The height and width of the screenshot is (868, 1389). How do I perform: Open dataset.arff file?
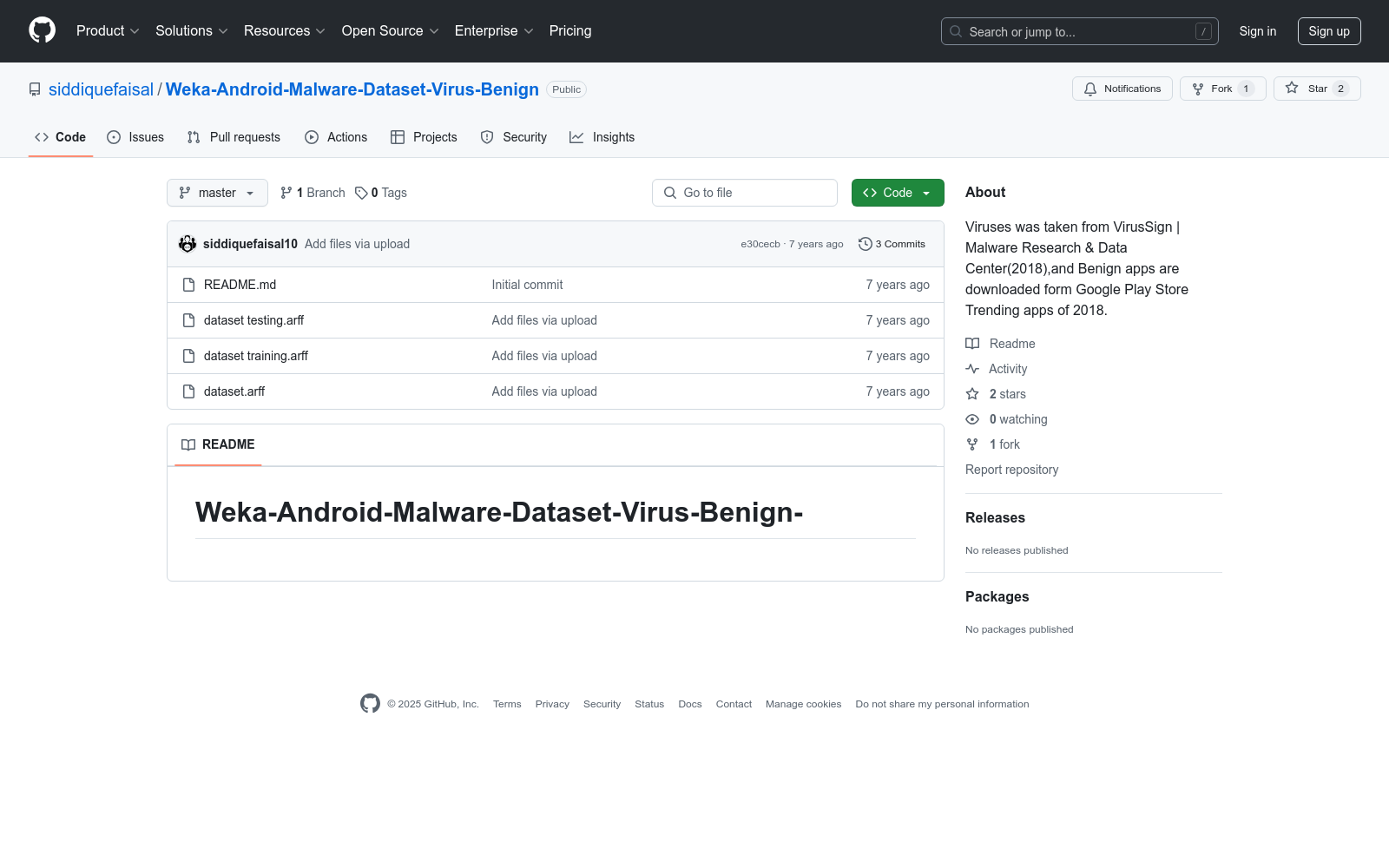tap(234, 391)
